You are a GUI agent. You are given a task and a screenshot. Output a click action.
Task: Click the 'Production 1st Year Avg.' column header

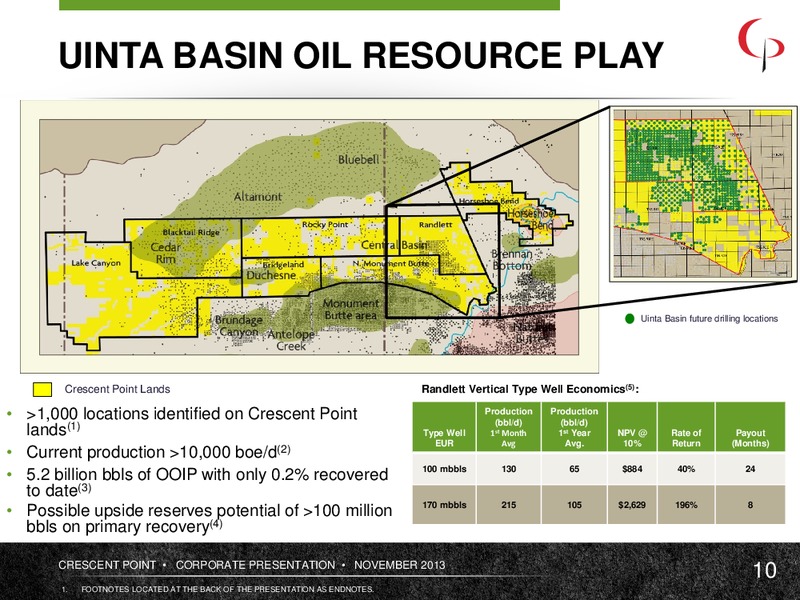574,427
